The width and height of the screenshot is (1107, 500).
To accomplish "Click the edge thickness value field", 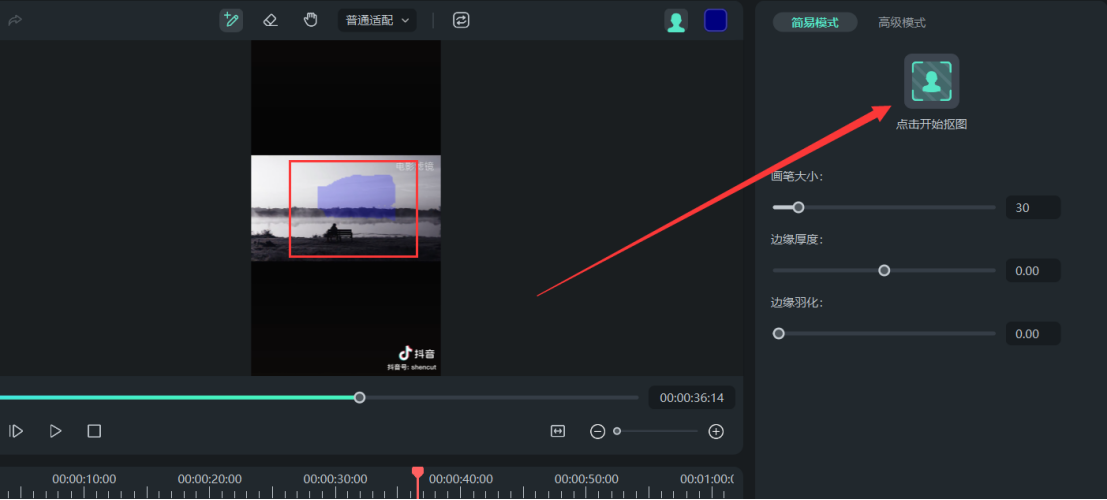I will [x=1032, y=271].
